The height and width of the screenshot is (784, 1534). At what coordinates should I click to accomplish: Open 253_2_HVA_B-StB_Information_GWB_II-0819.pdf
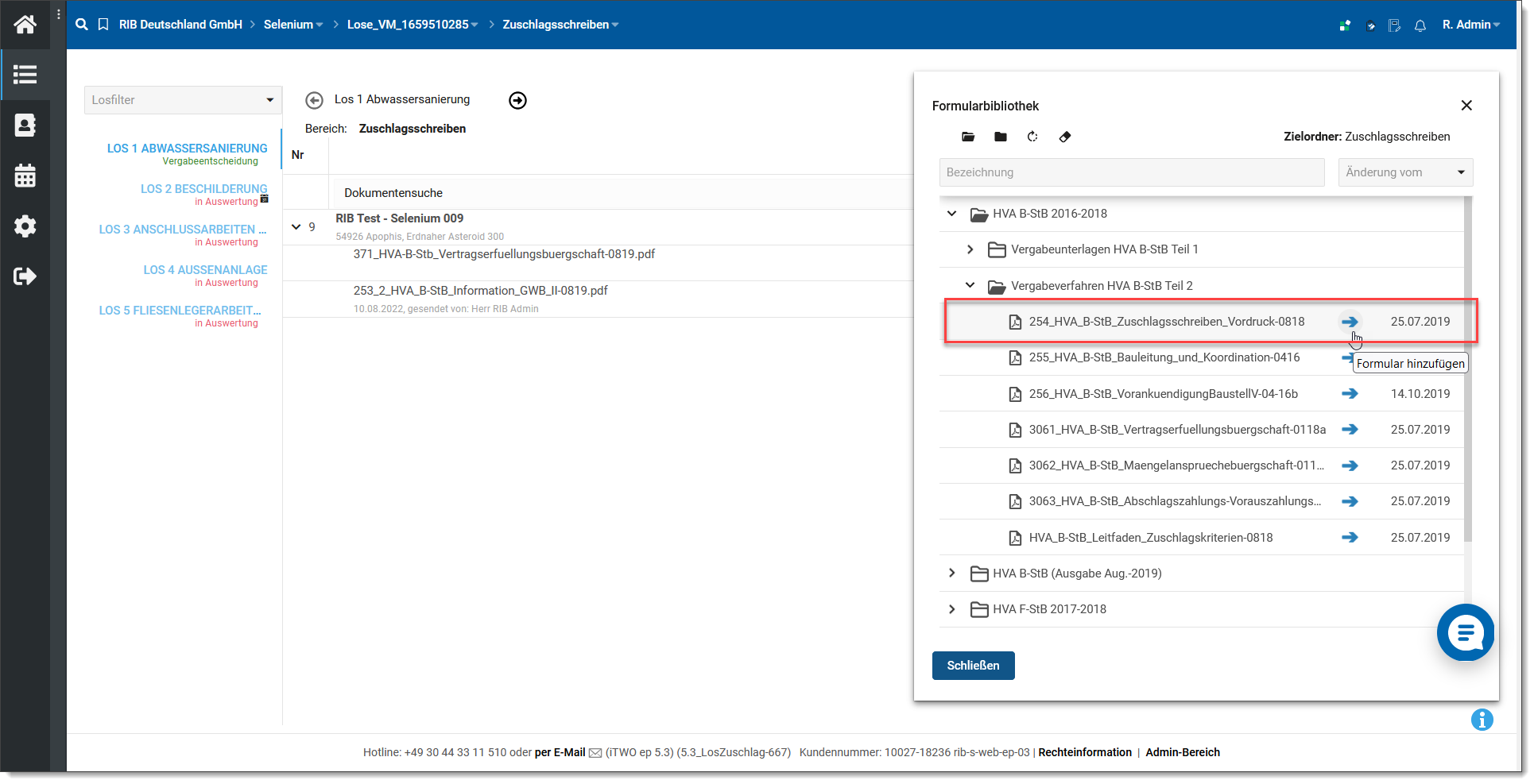tap(480, 291)
